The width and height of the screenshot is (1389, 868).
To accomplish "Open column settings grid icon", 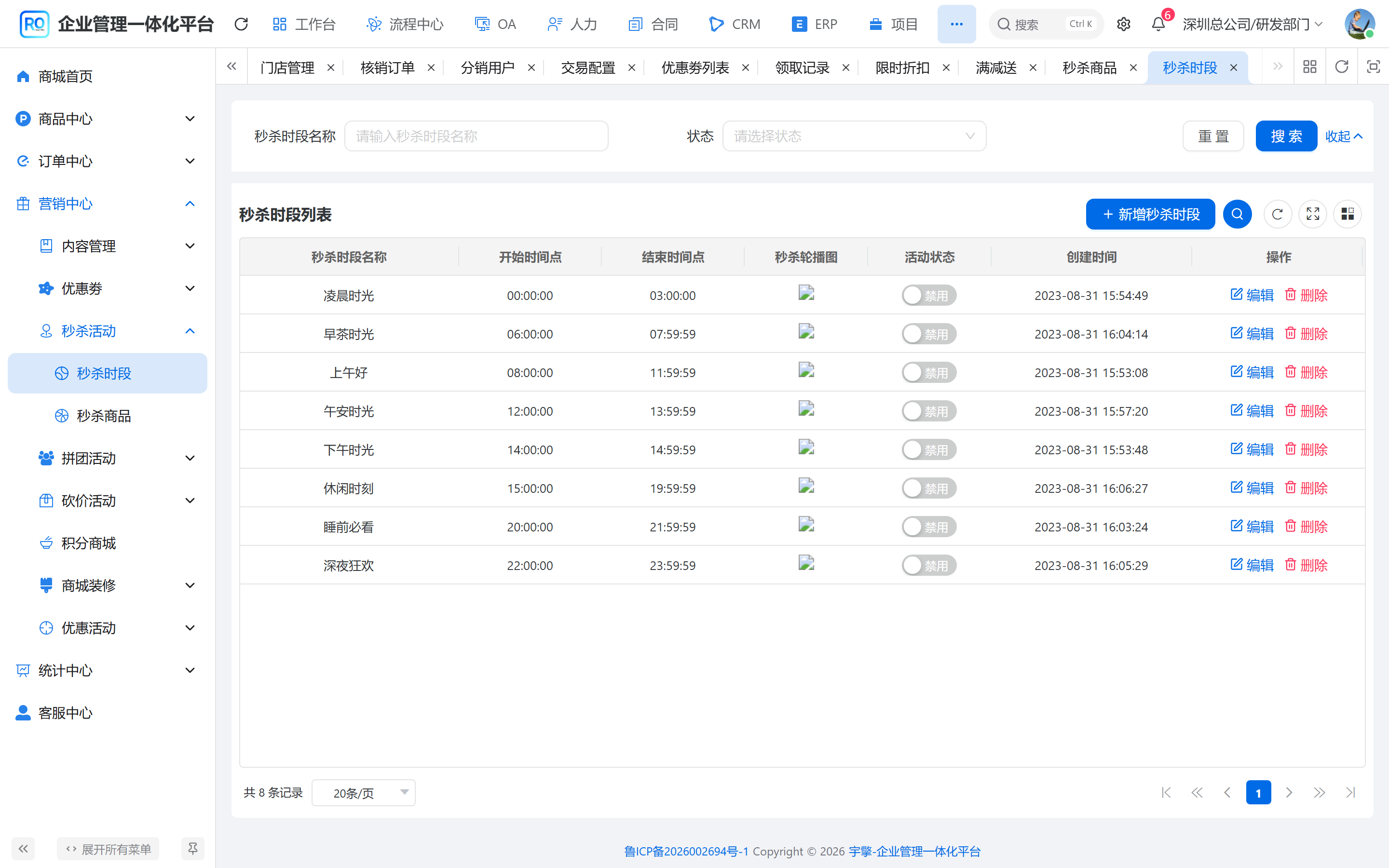I will [x=1347, y=214].
